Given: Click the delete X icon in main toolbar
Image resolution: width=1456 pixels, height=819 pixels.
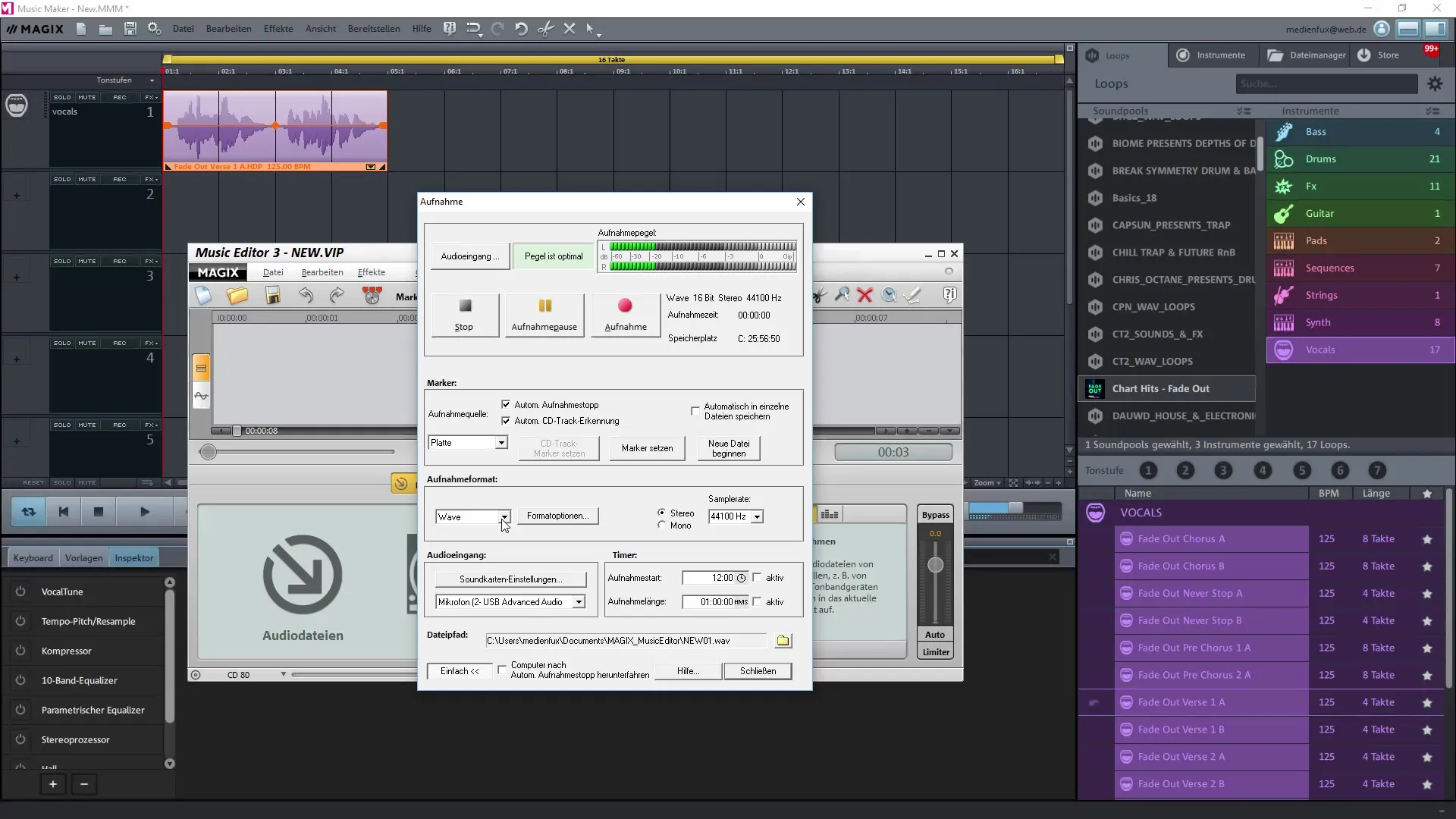Looking at the screenshot, I should pos(570,29).
